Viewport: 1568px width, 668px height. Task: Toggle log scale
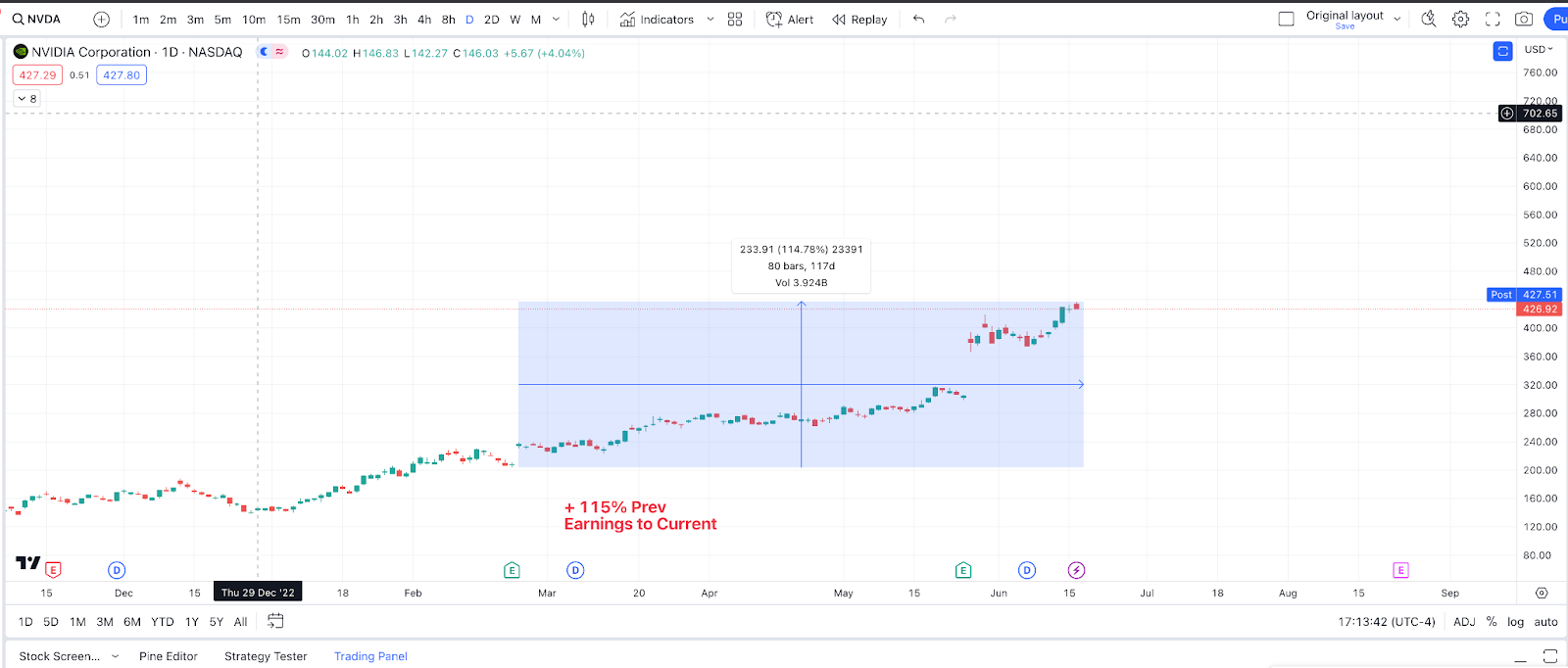[1516, 622]
